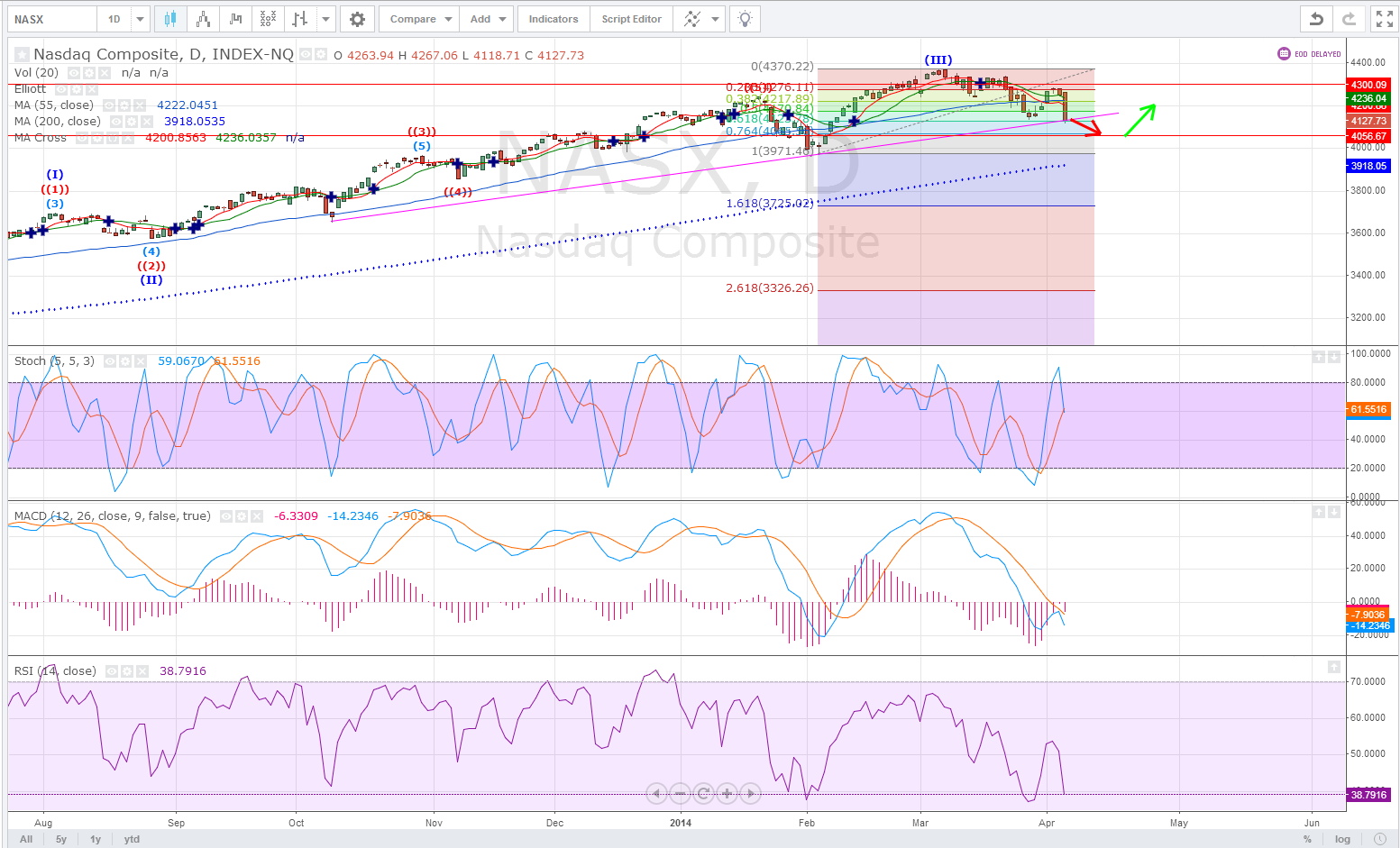
Task: Toggle visibility of the Nasdaq Composite series
Action: (306, 55)
